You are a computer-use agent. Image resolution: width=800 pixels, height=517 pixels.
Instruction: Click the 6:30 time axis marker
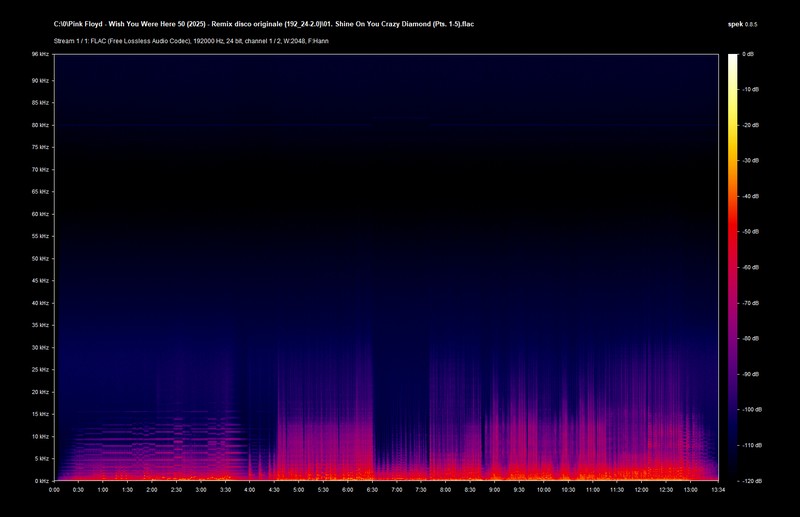[x=372, y=490]
